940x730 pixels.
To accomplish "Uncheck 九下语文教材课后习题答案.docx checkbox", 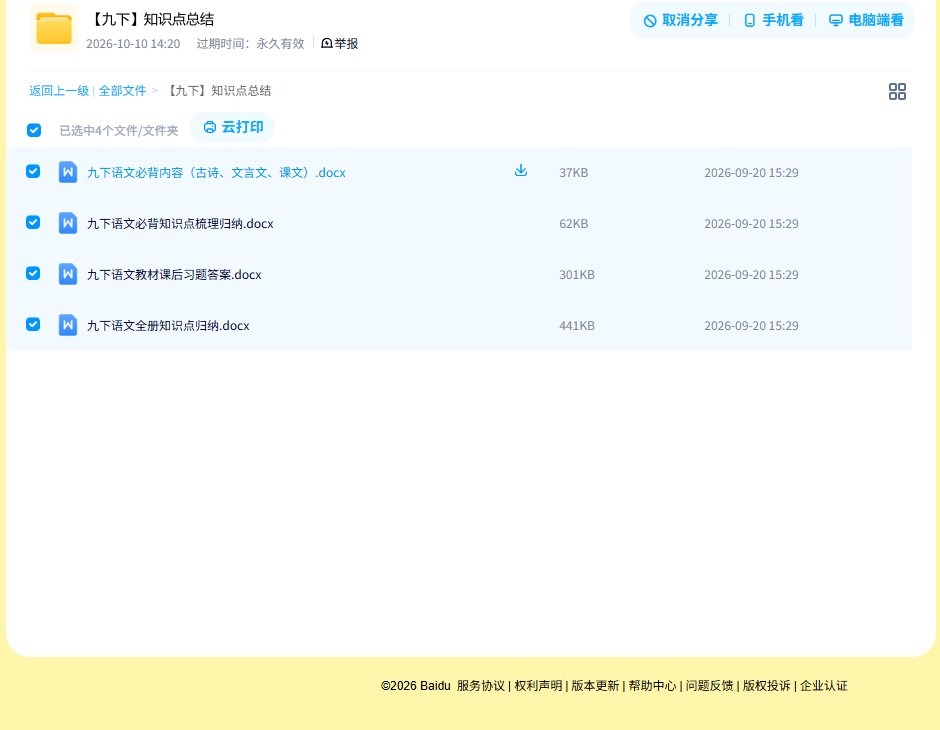I will (33, 273).
